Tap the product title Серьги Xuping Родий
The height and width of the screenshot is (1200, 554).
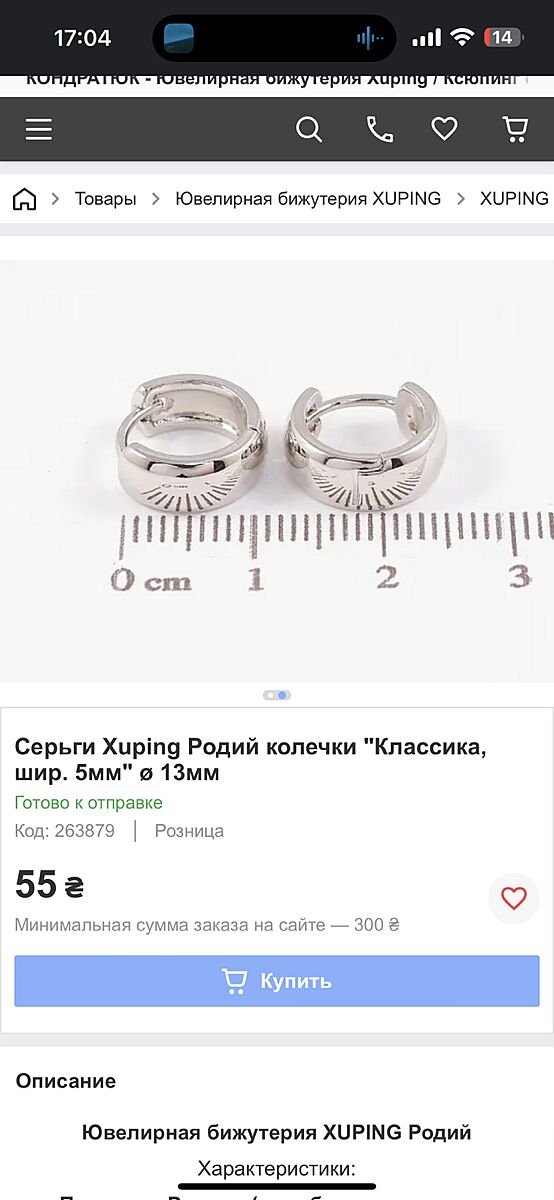(250, 760)
